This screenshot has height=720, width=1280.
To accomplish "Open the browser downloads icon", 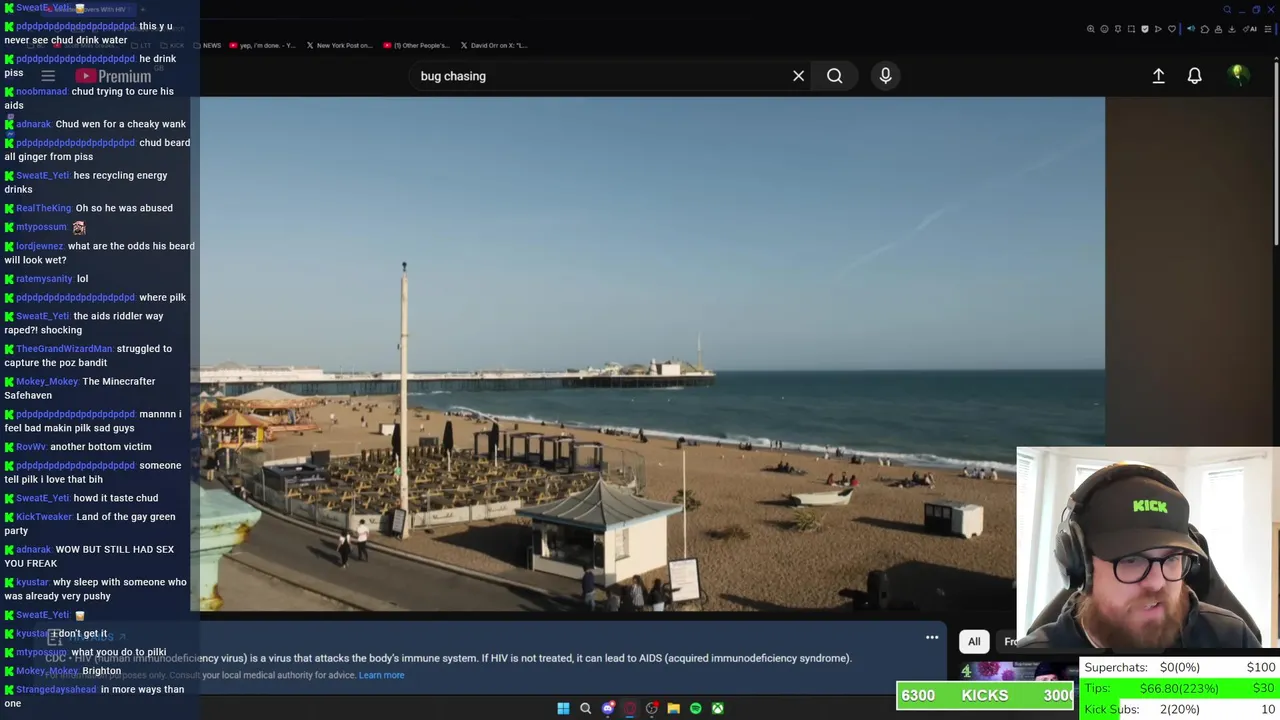I will [x=1231, y=29].
